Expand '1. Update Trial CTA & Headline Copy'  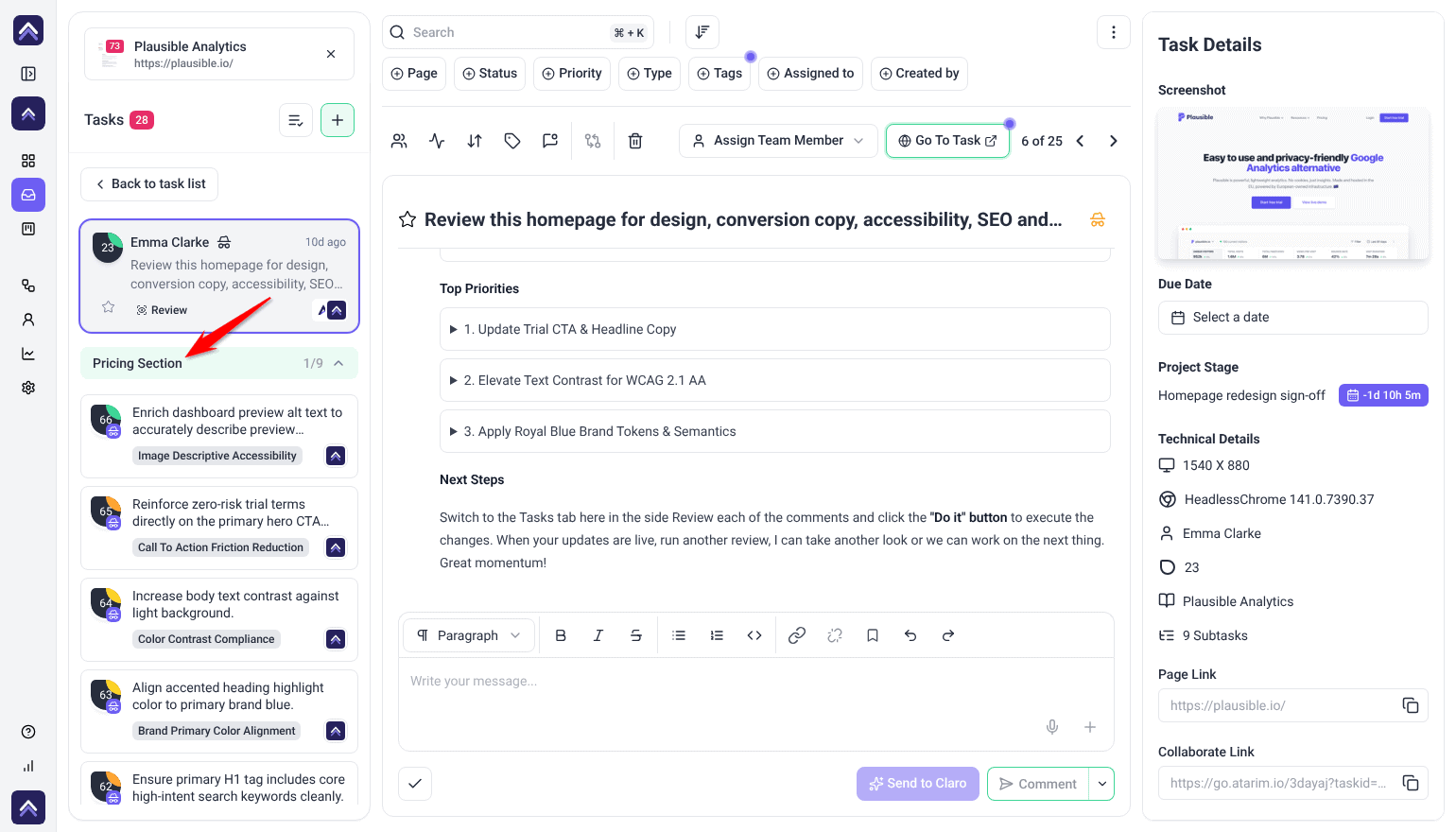tap(775, 329)
